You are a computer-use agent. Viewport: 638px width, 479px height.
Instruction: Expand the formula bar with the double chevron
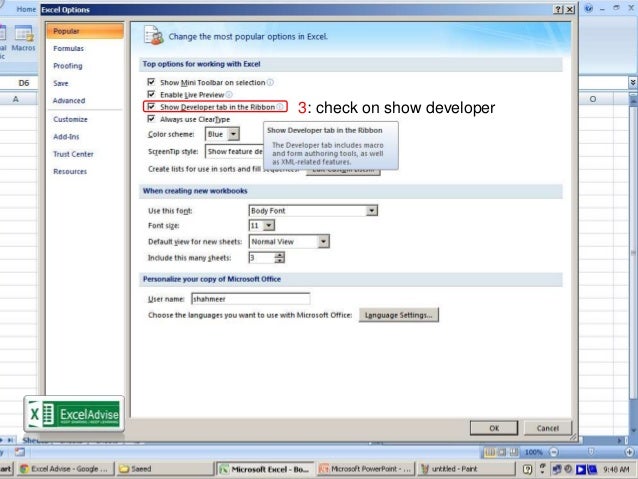click(633, 83)
